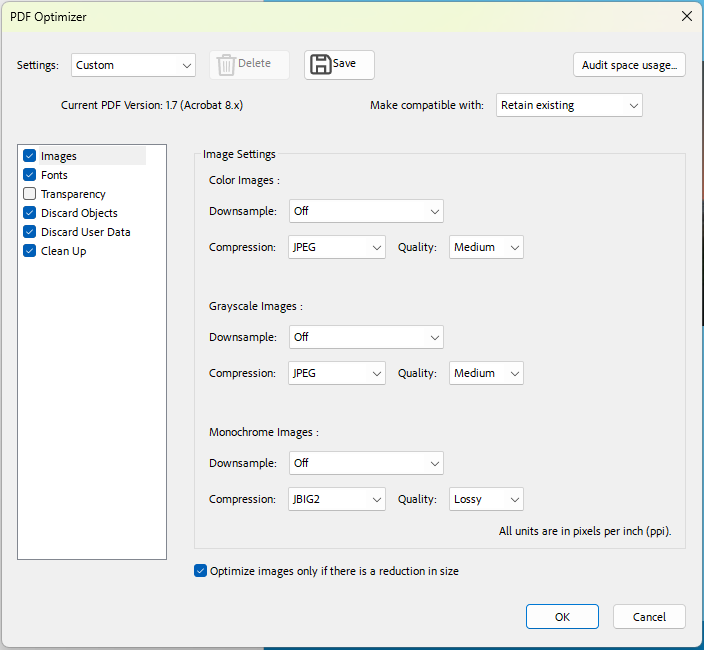Select the Discard Objects panel
The height and width of the screenshot is (650, 704).
79,213
